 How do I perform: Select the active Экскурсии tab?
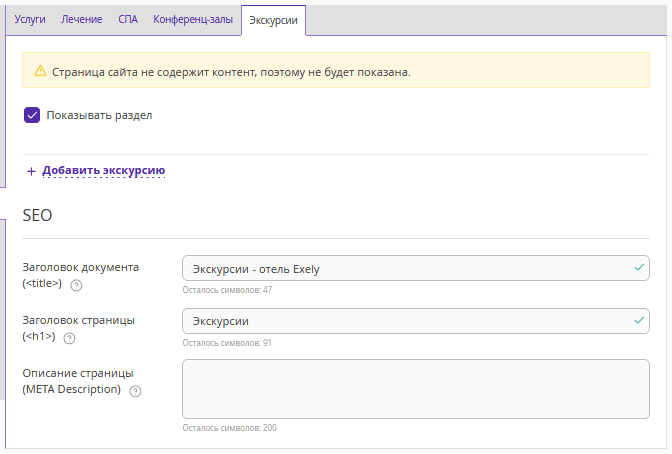tap(273, 20)
